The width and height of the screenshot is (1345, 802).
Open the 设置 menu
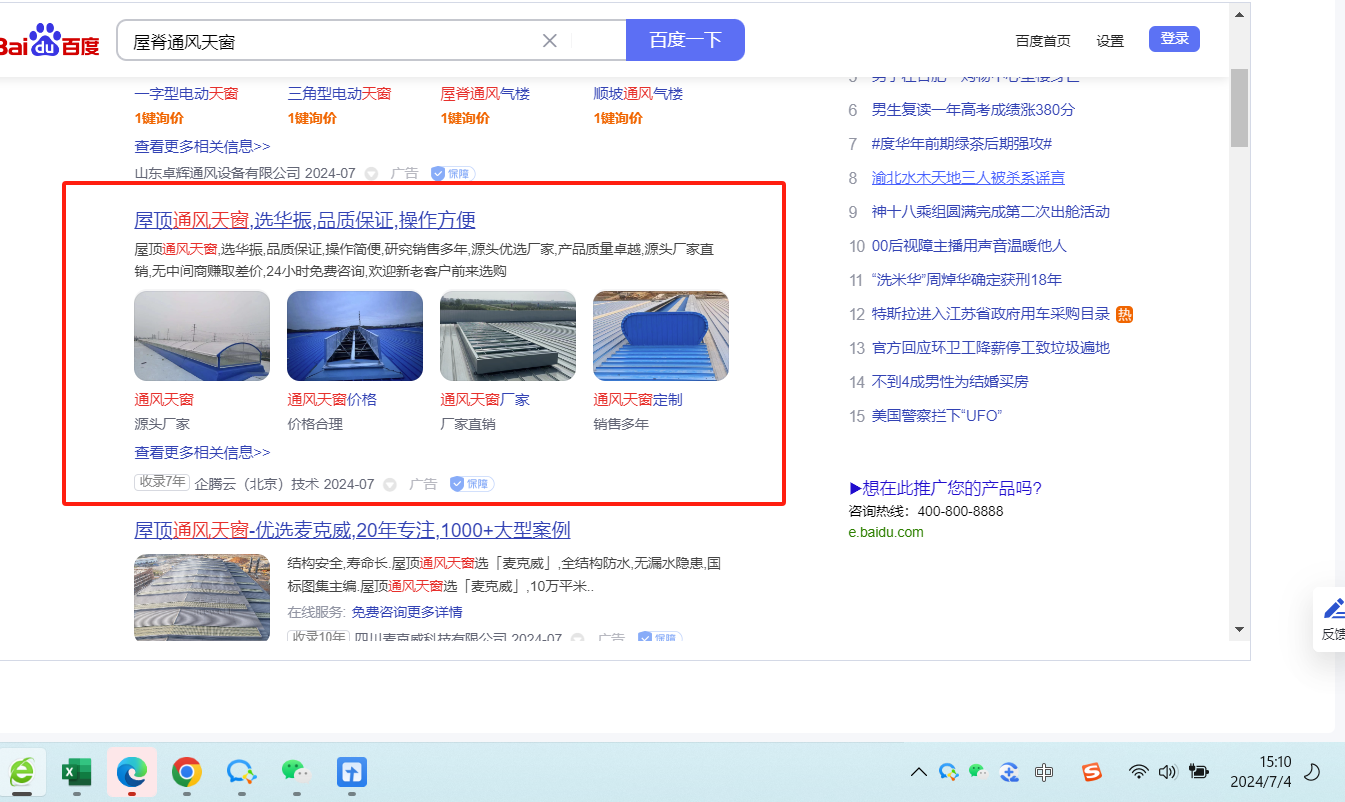pyautogui.click(x=1110, y=41)
